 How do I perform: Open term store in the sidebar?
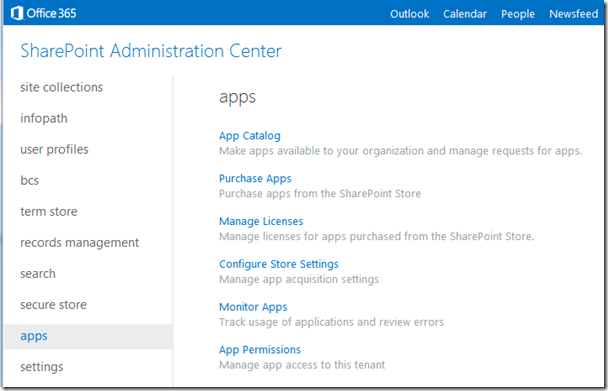[x=49, y=211]
